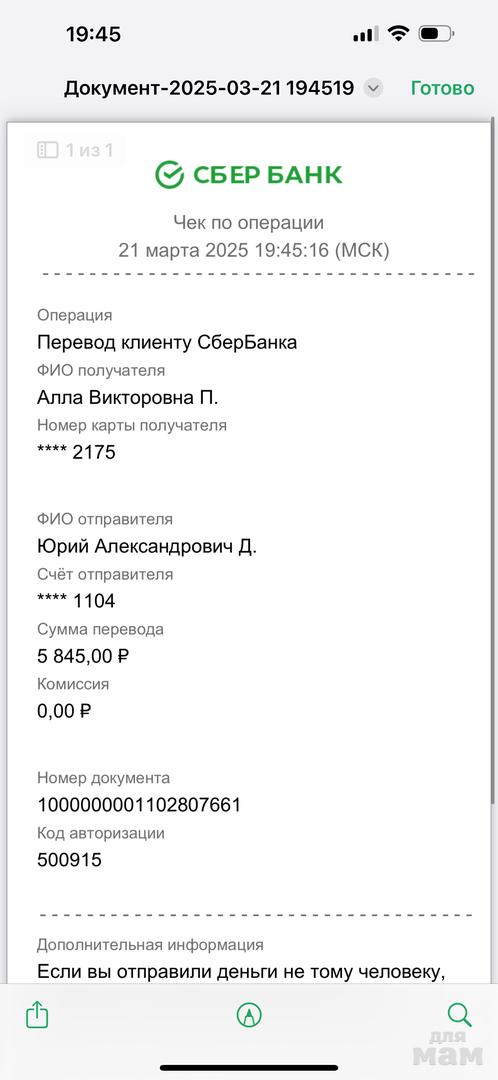Tap the Sberbank checkmark logo

[169, 175]
